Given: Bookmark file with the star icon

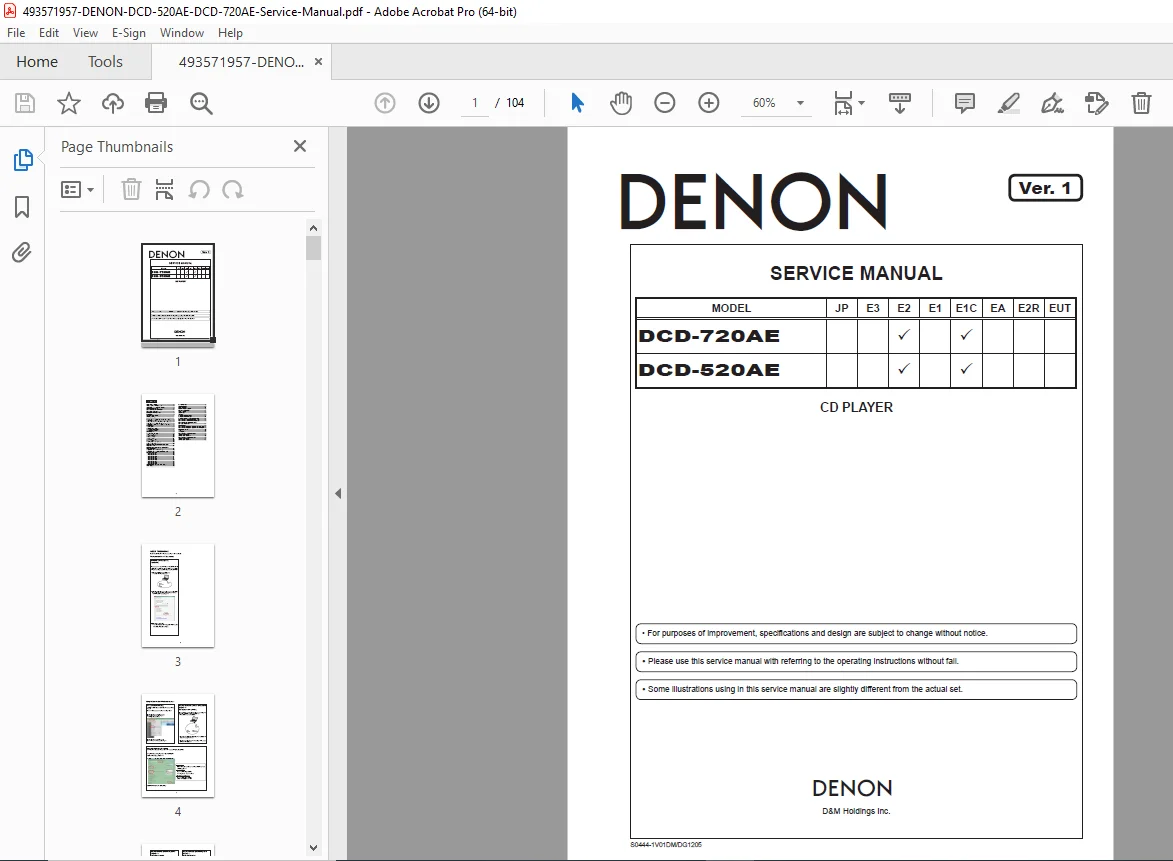Looking at the screenshot, I should [x=69, y=103].
